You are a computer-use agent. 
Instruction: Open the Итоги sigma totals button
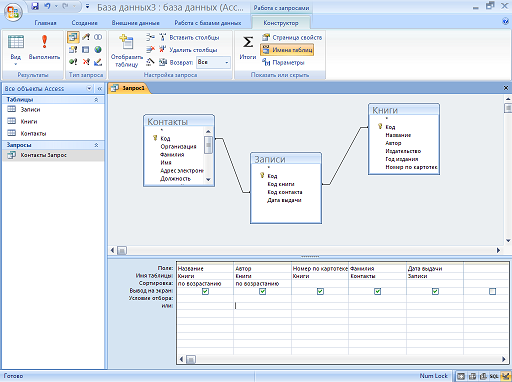[248, 47]
